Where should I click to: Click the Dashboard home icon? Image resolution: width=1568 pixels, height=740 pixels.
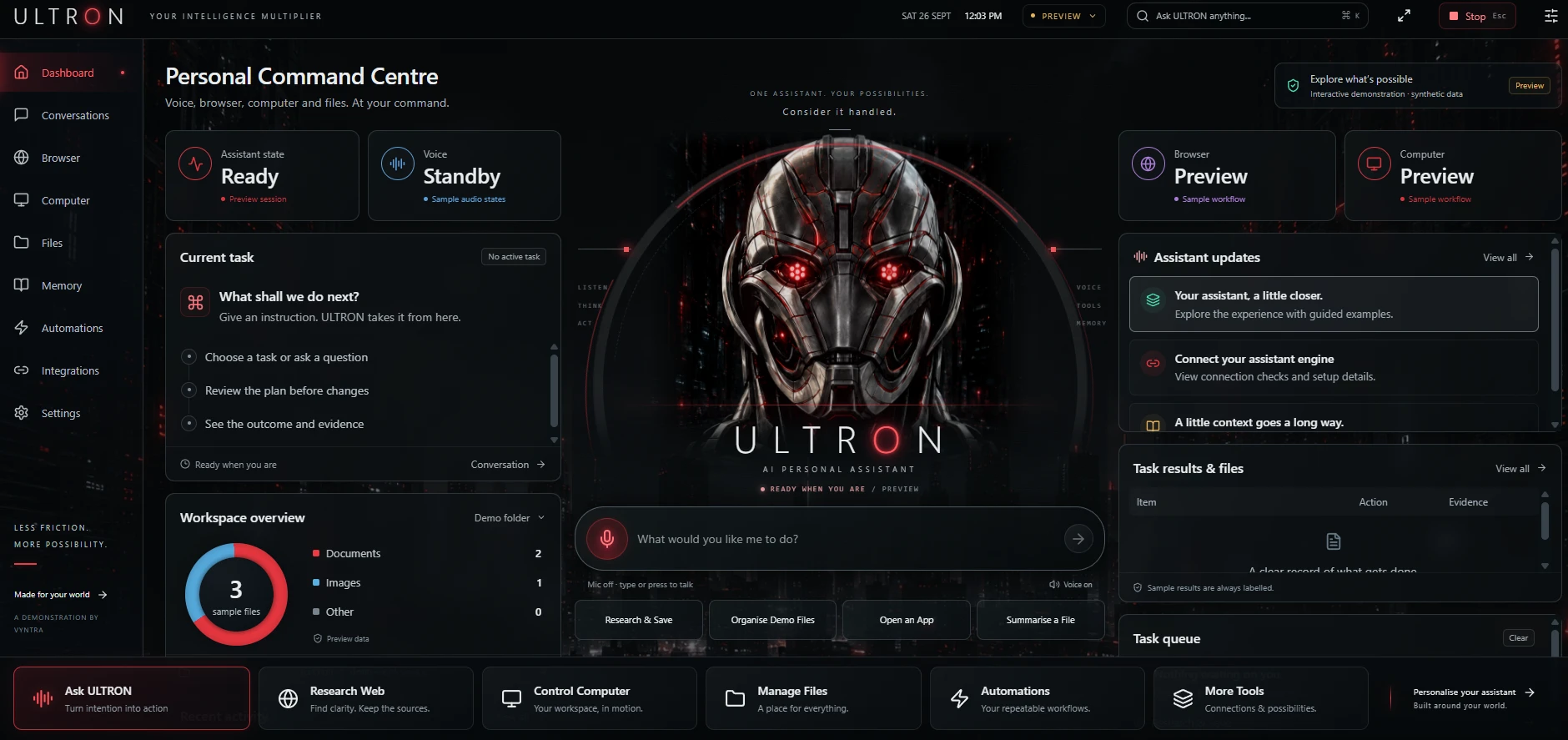point(22,73)
